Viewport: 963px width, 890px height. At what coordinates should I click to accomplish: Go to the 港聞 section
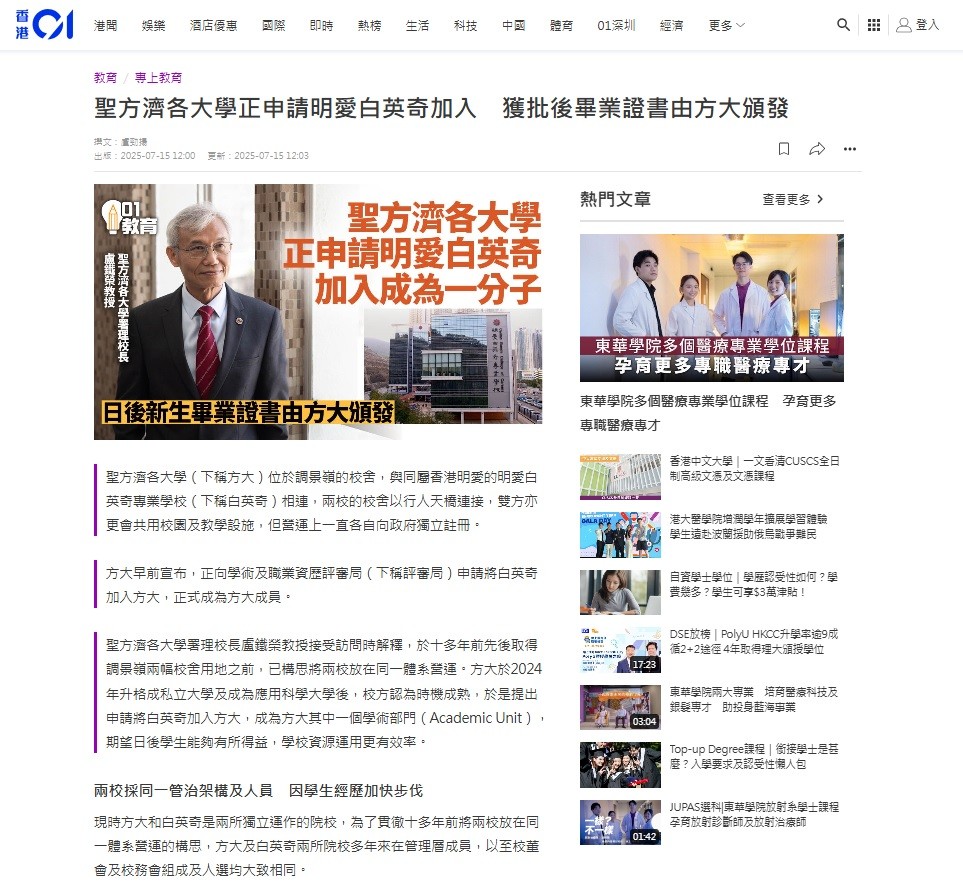[x=106, y=25]
